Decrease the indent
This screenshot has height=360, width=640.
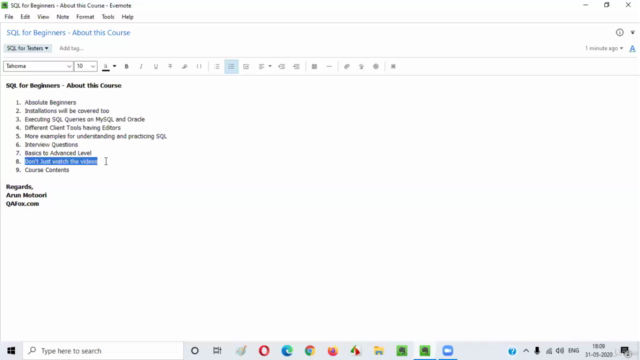pyautogui.click(x=282, y=66)
